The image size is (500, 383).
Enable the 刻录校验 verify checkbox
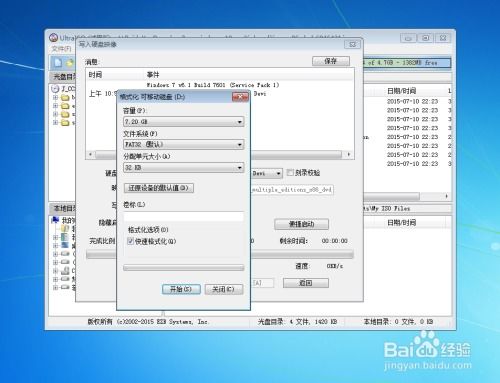(290, 172)
